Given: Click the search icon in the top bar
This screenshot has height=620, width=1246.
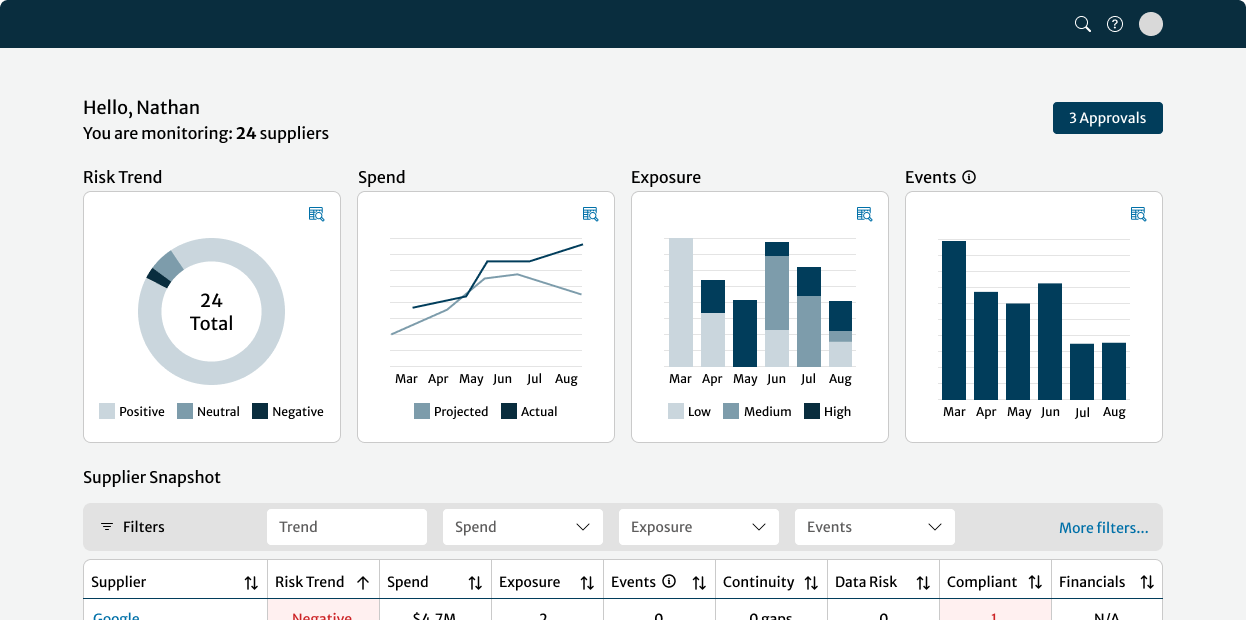Looking at the screenshot, I should tap(1082, 23).
